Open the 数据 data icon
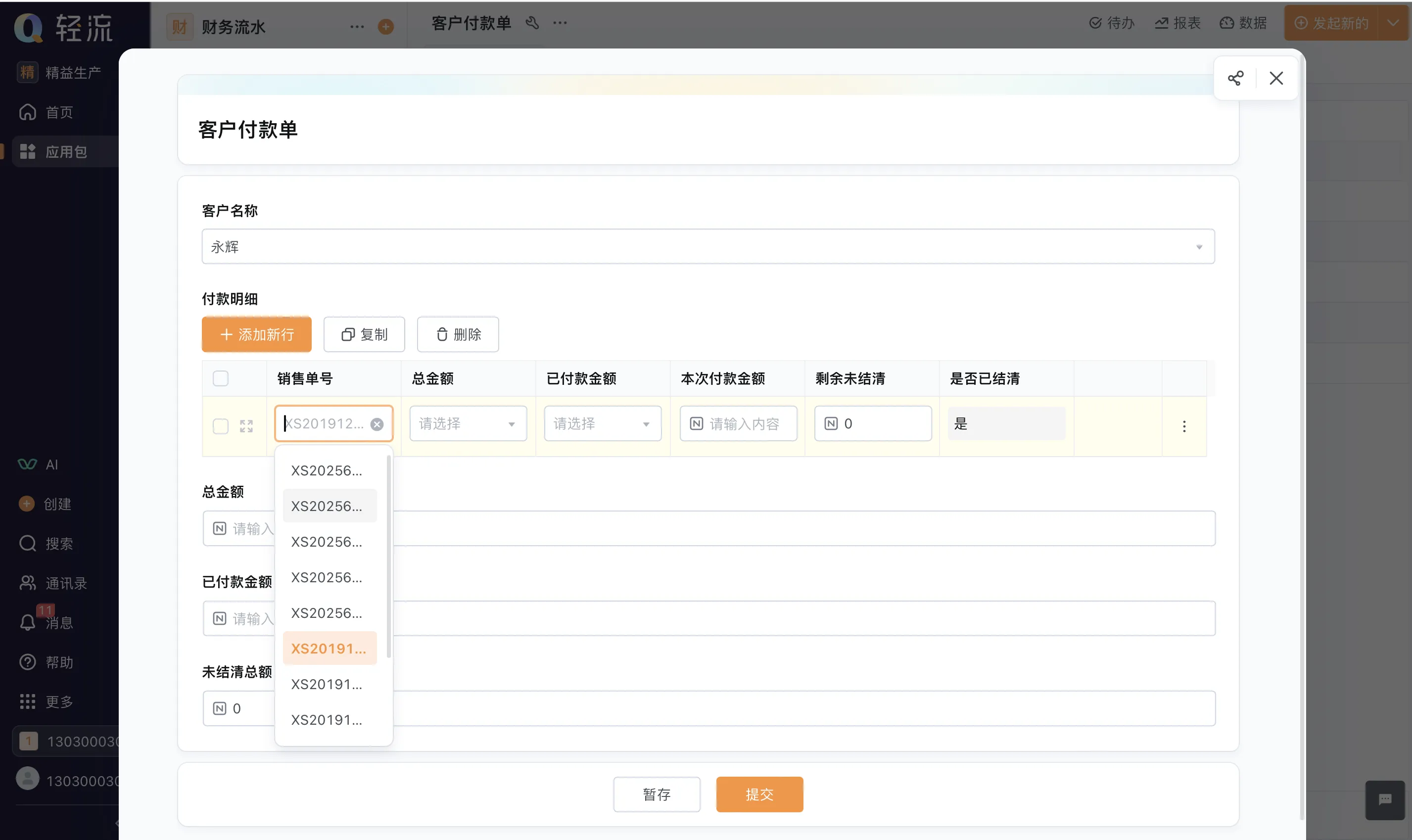 [x=1227, y=23]
